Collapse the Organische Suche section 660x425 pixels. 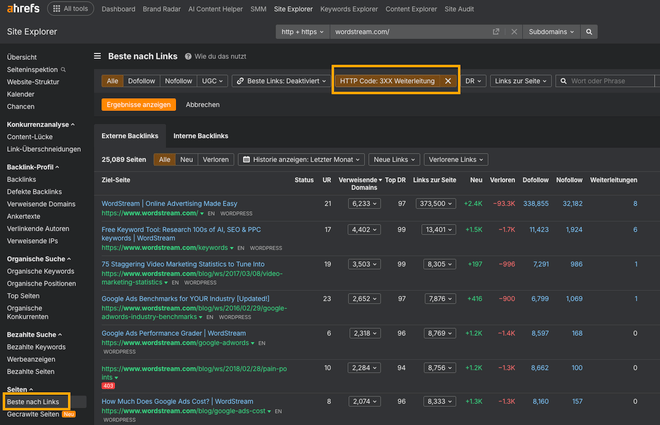[x=39, y=259]
